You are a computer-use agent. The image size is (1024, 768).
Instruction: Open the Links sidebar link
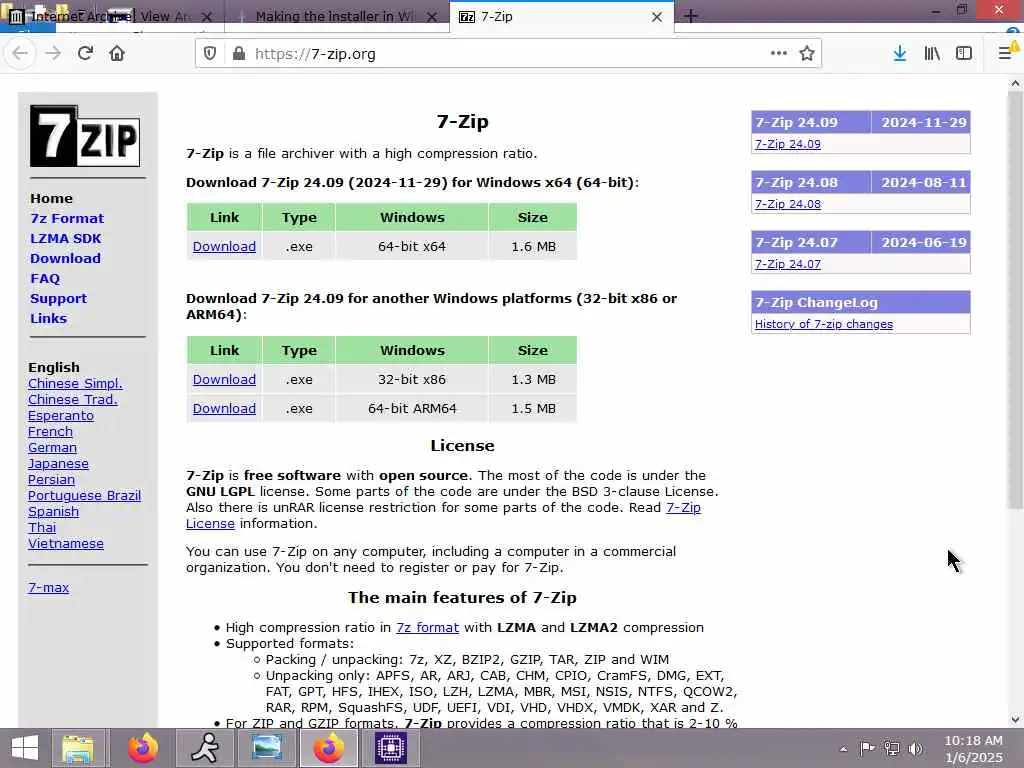(x=48, y=318)
